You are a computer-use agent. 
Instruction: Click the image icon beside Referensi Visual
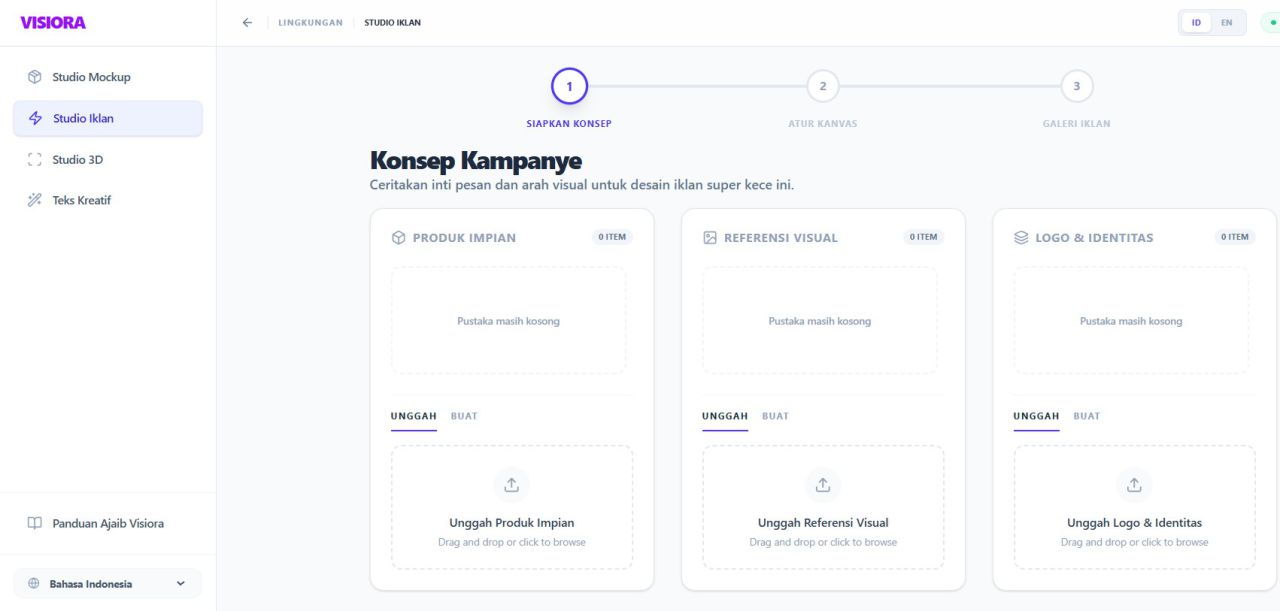click(710, 238)
